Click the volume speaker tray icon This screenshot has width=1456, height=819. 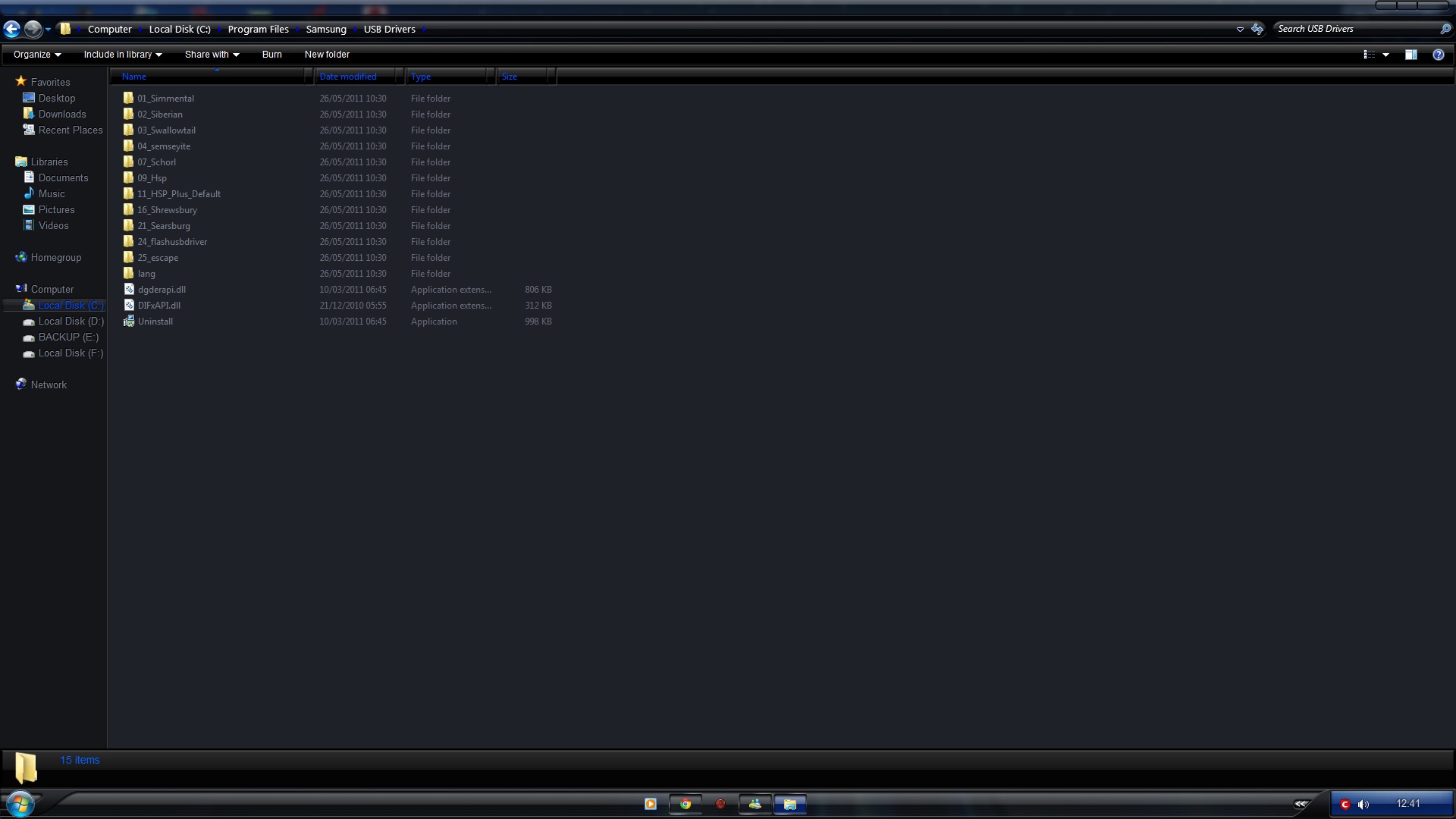point(1363,804)
